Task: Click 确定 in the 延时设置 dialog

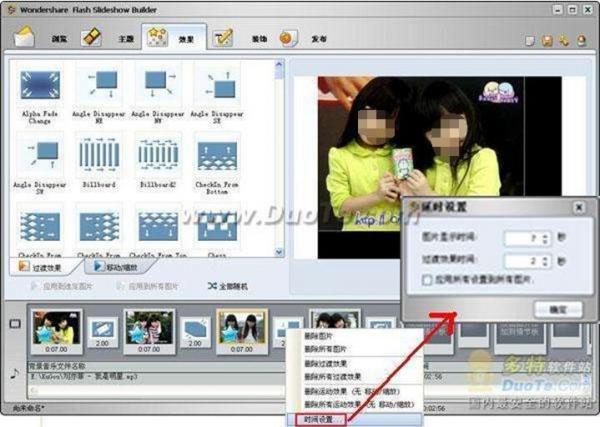Action: point(558,309)
